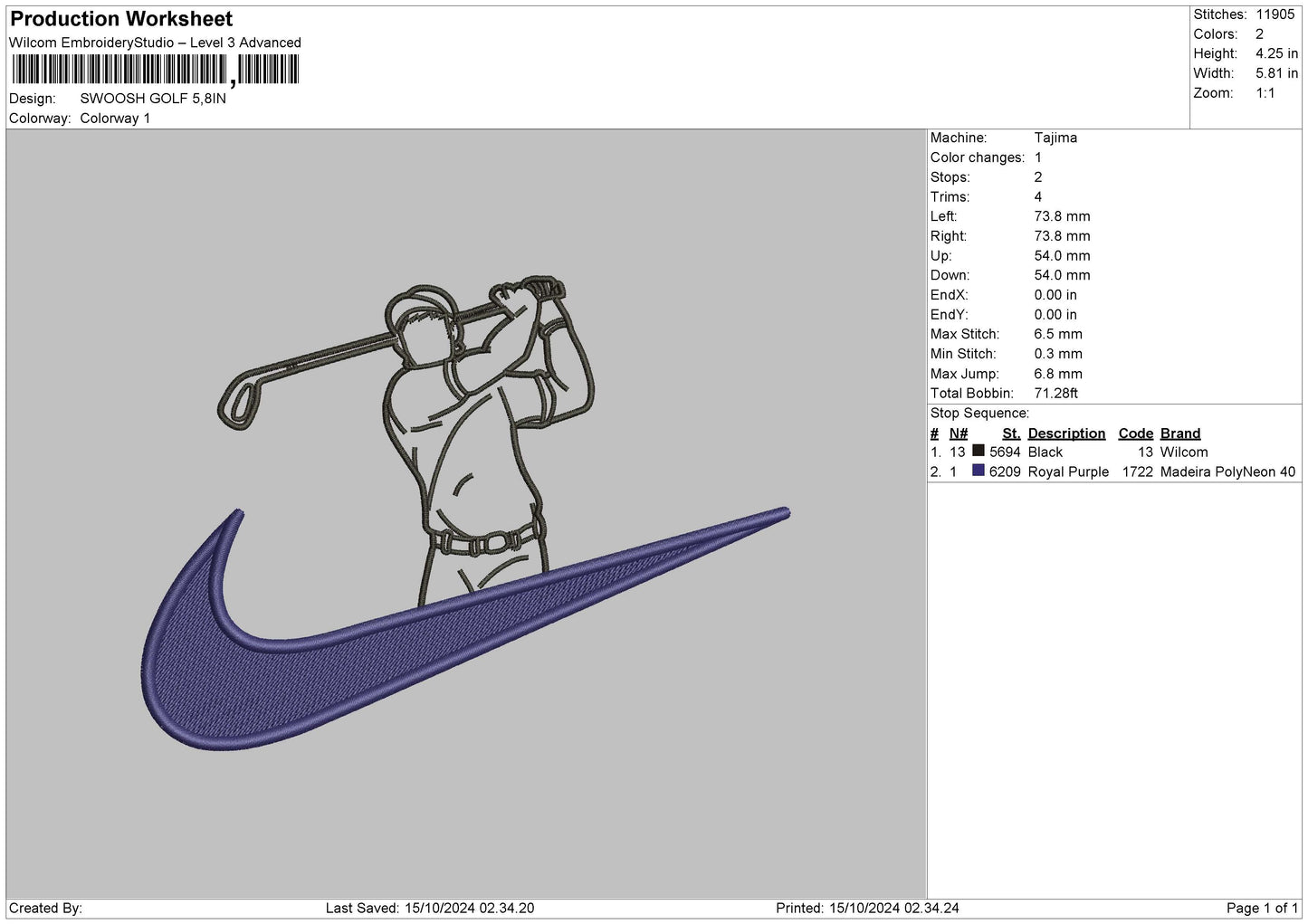Click the Zoom value '1:1'

1265,93
